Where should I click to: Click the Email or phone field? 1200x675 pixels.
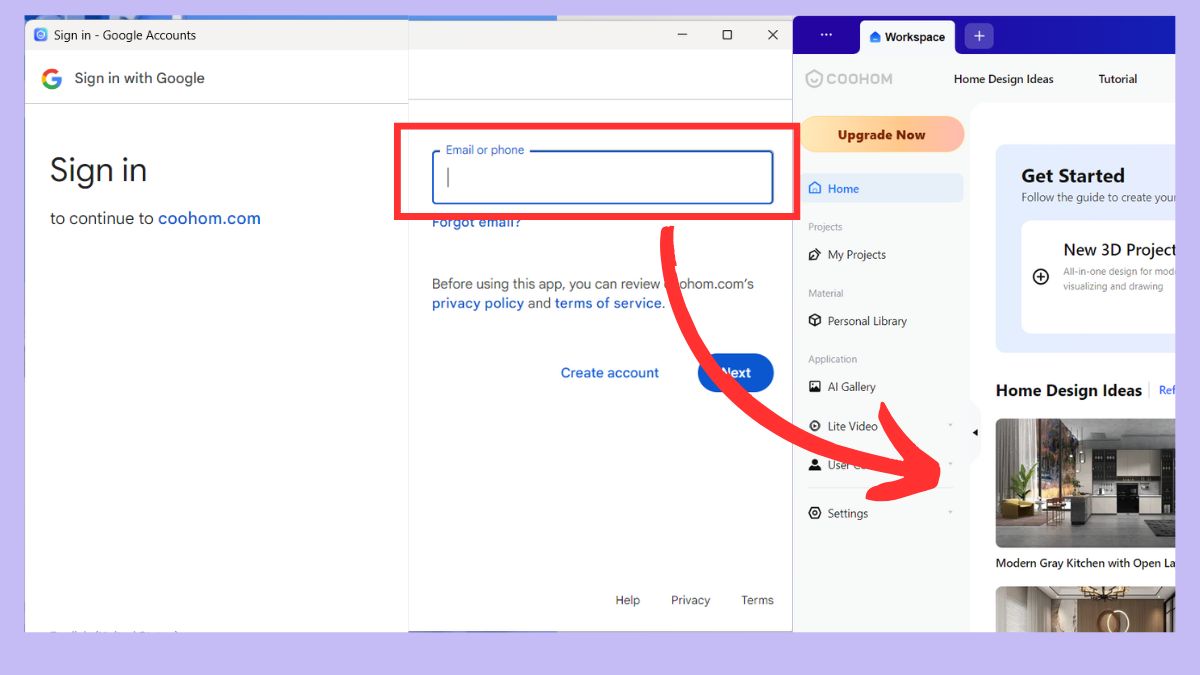[602, 178]
